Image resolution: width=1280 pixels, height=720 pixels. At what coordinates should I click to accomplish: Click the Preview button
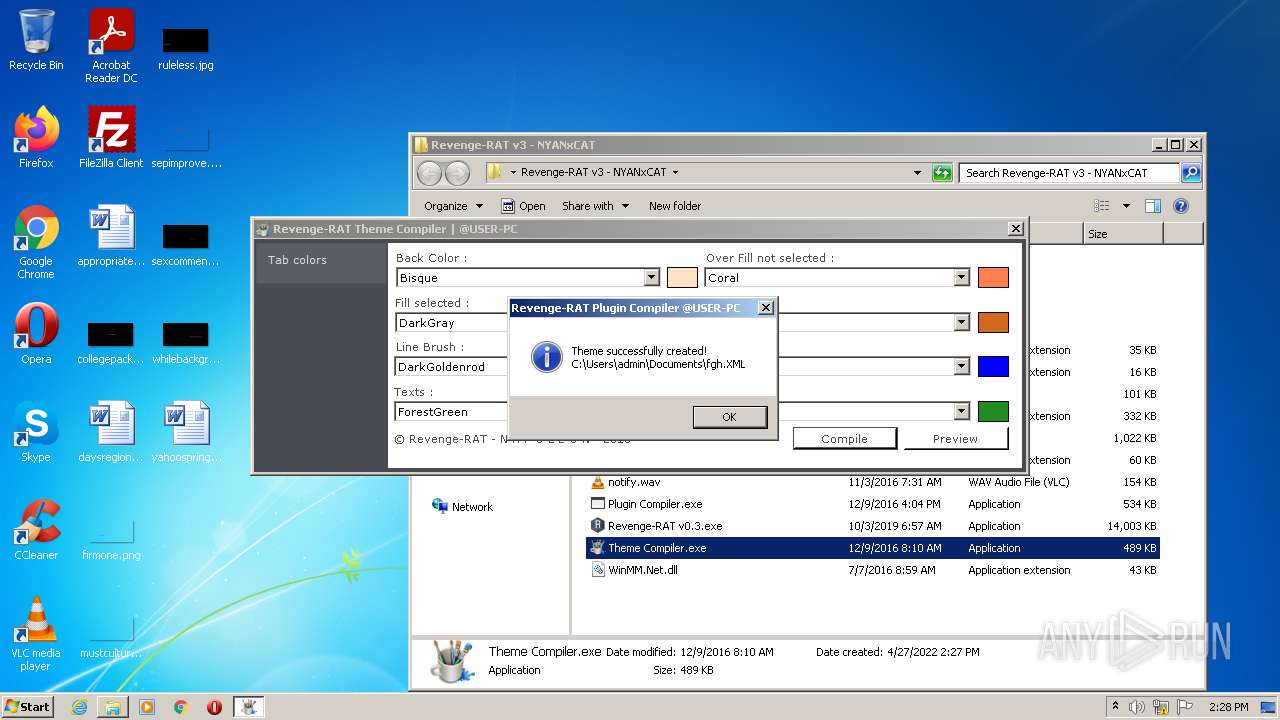pos(955,439)
